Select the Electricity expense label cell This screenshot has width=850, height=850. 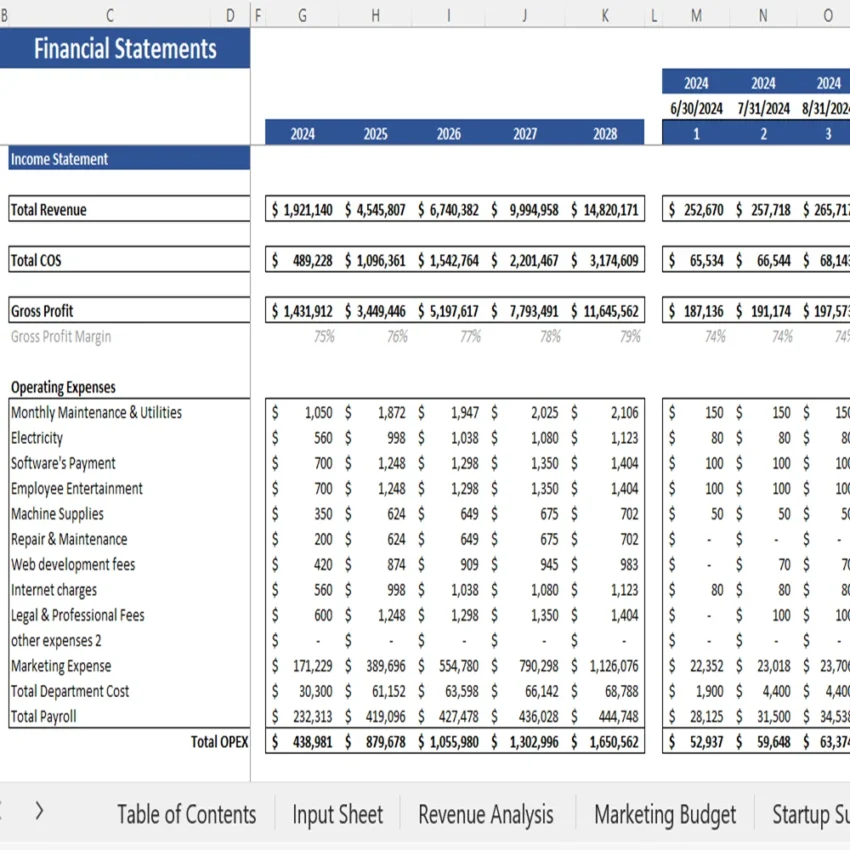pos(36,437)
